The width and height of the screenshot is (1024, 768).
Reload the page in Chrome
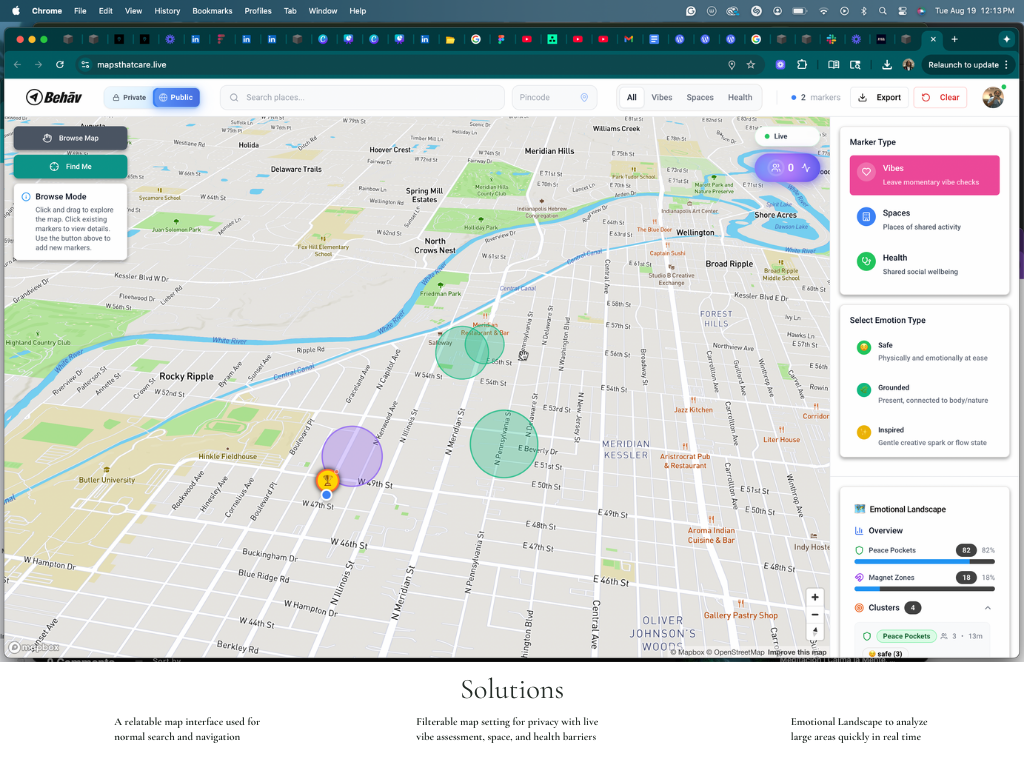click(59, 65)
